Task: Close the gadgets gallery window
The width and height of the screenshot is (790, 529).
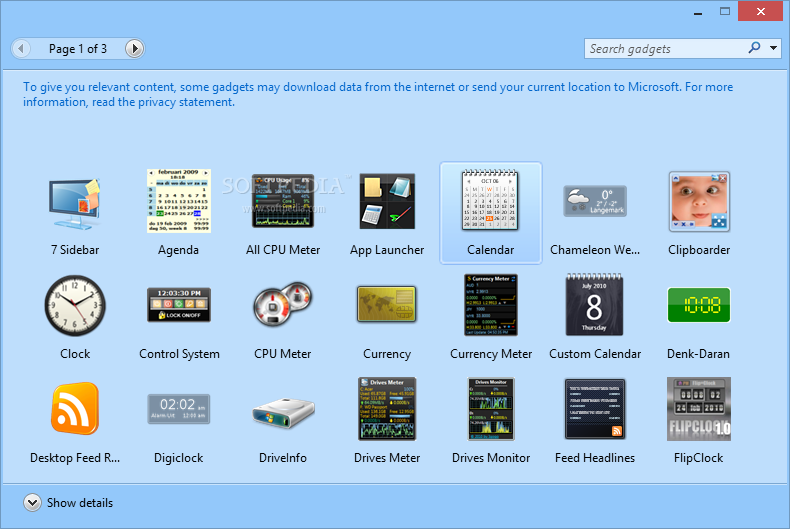Action: (760, 11)
